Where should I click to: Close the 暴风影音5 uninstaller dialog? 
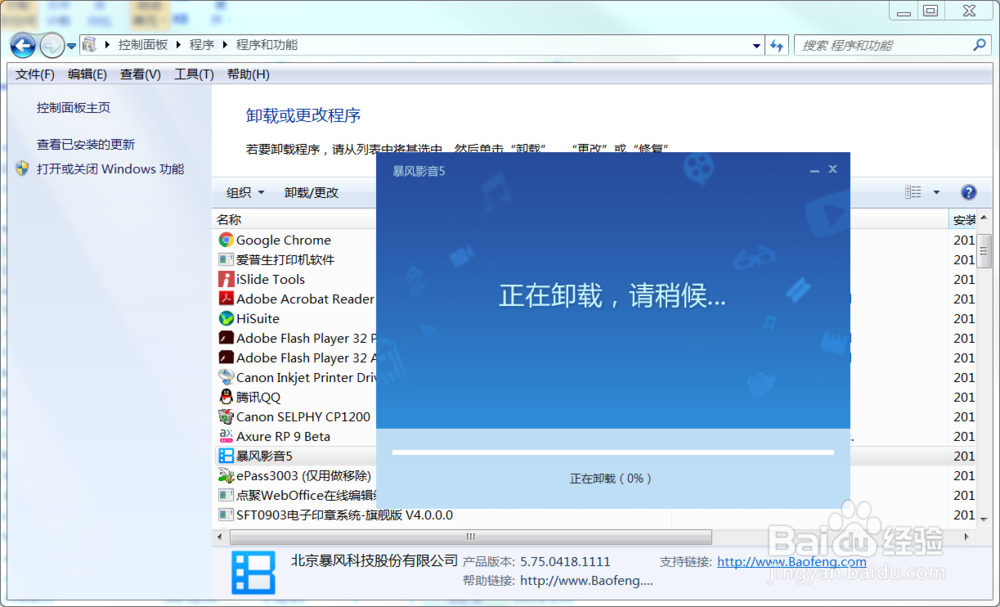[x=832, y=169]
